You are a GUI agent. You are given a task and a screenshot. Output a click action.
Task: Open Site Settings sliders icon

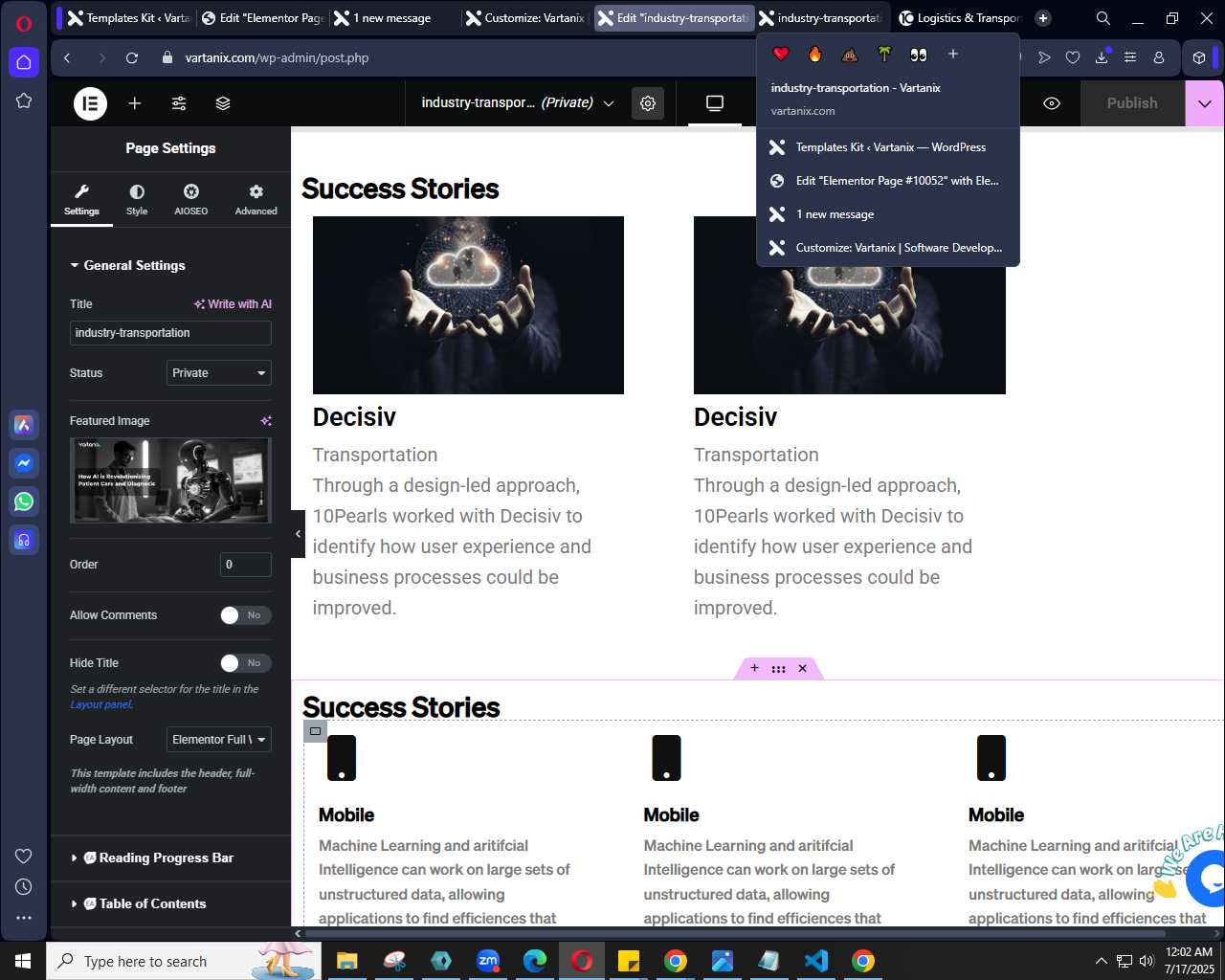tap(179, 103)
